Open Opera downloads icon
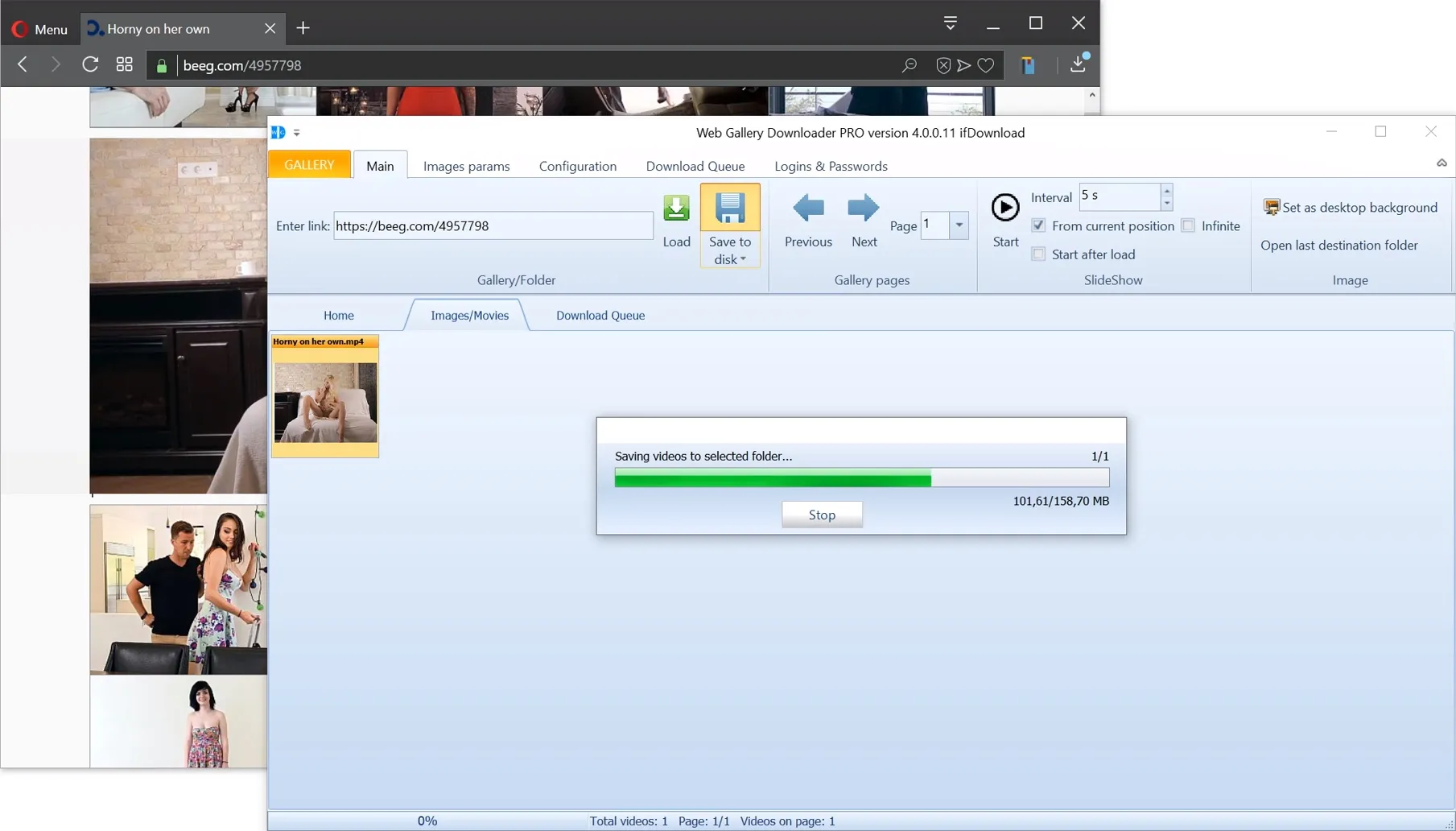 point(1078,64)
